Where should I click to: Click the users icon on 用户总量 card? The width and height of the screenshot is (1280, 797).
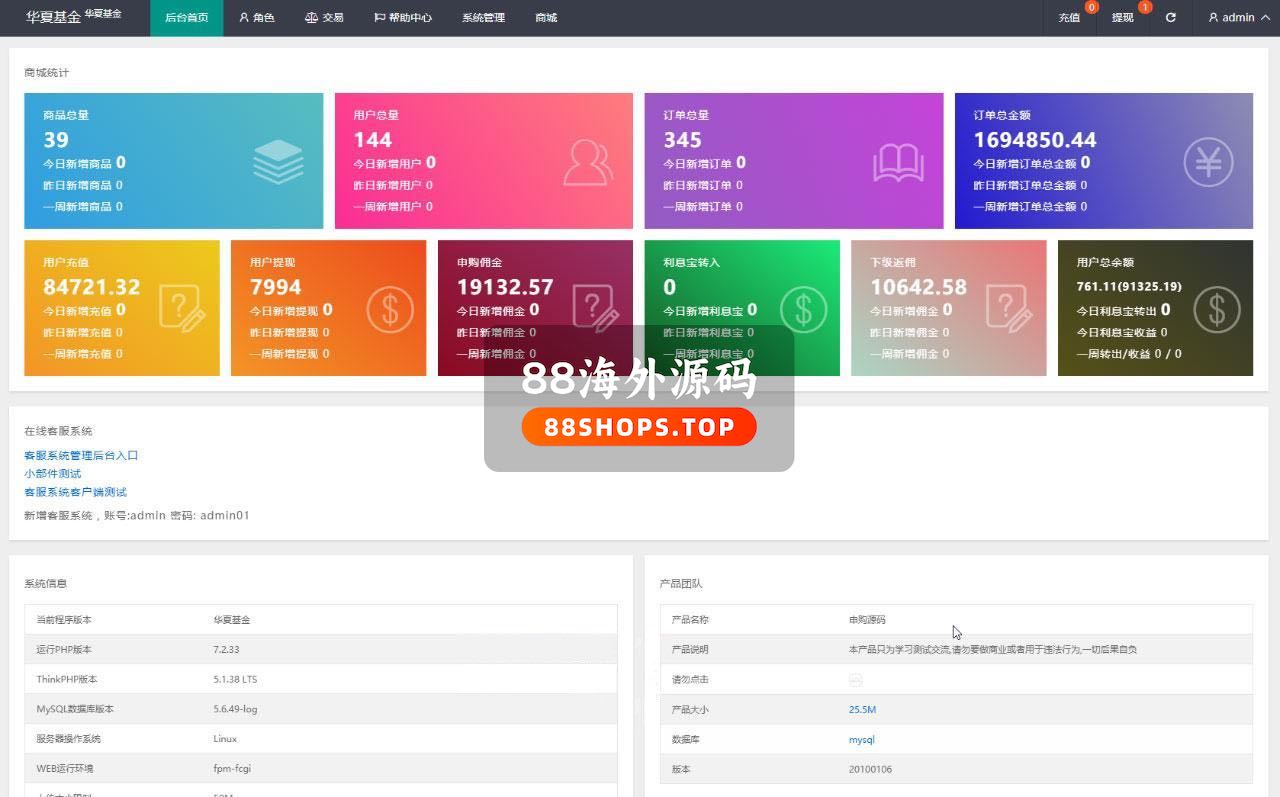[588, 162]
